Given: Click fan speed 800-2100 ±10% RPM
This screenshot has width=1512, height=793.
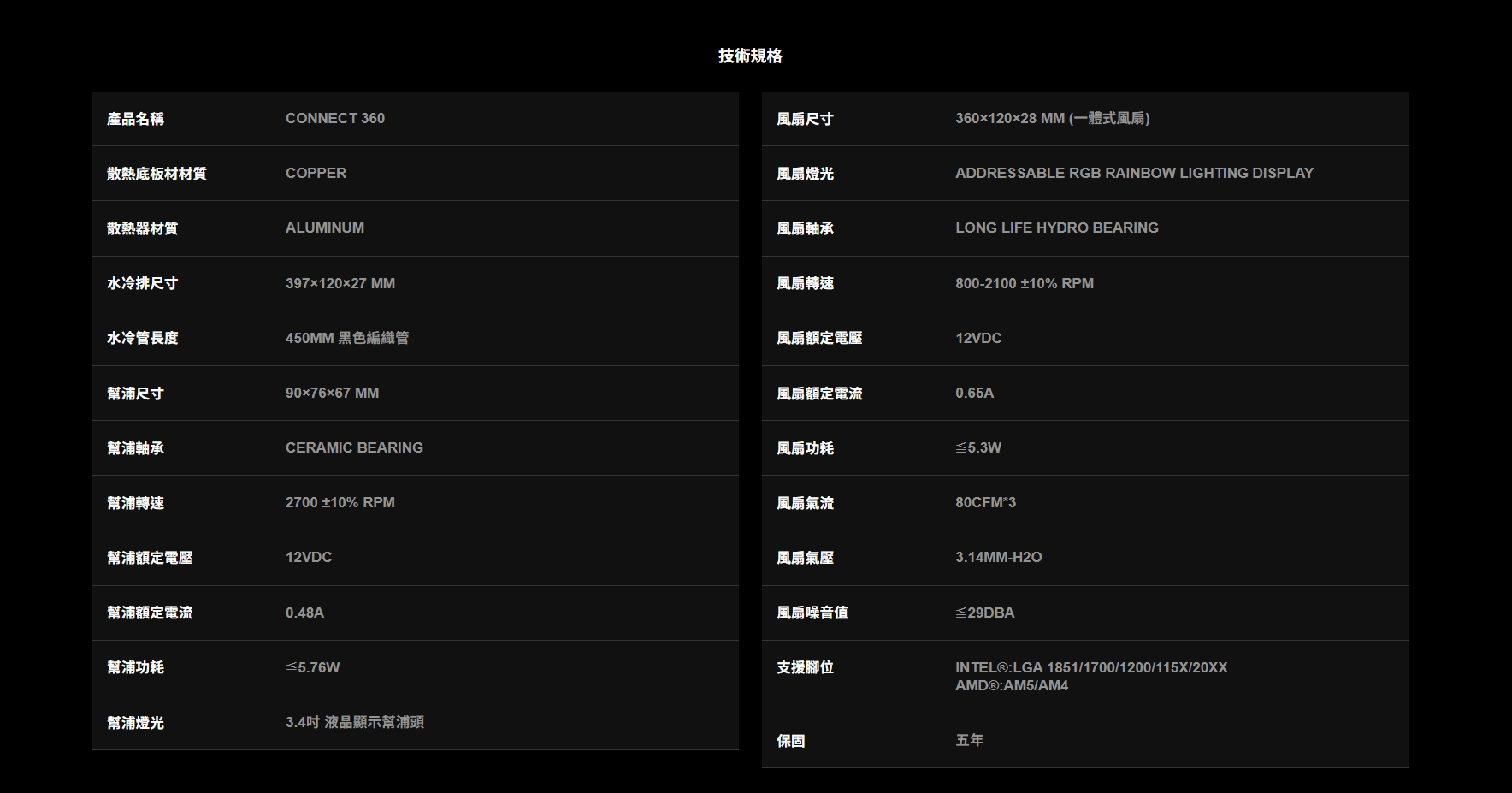Looking at the screenshot, I should tap(1024, 283).
